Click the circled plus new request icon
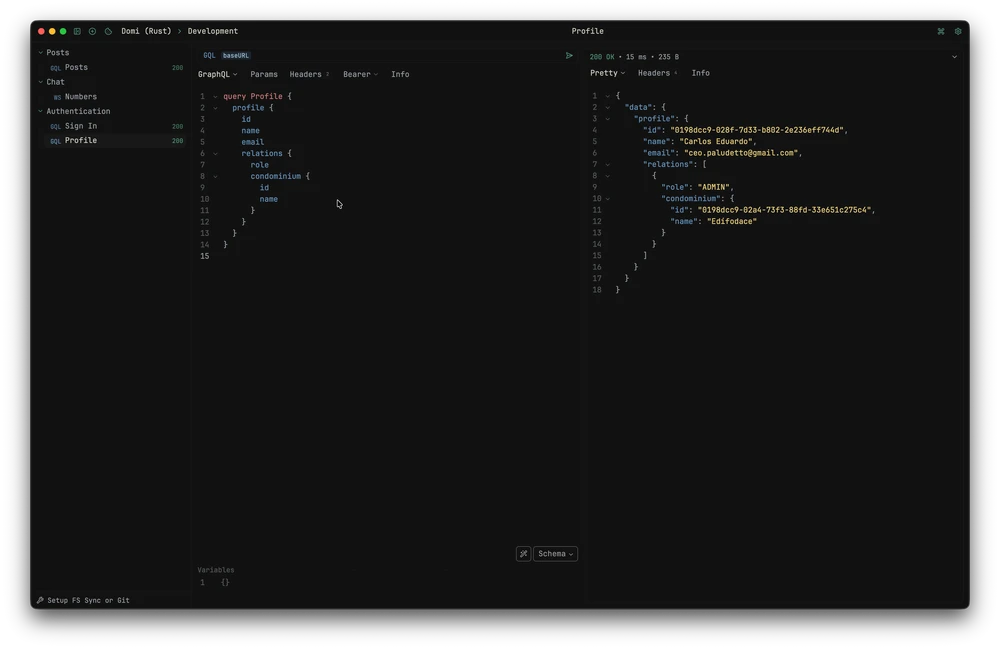Image resolution: width=1000 pixels, height=649 pixels. pyautogui.click(x=92, y=31)
